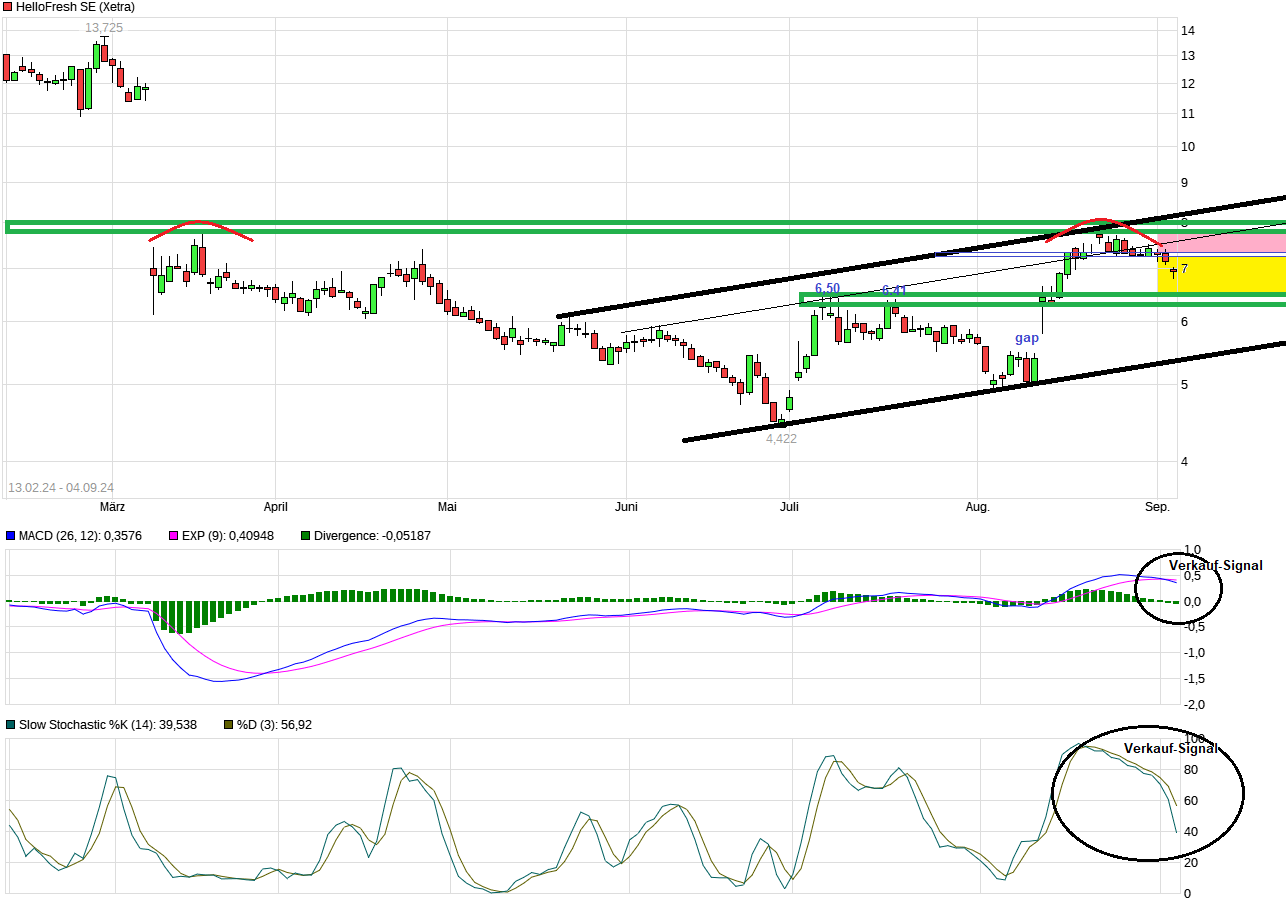Click price axis value "13"
This screenshot has width=1286, height=922.
point(1189,56)
